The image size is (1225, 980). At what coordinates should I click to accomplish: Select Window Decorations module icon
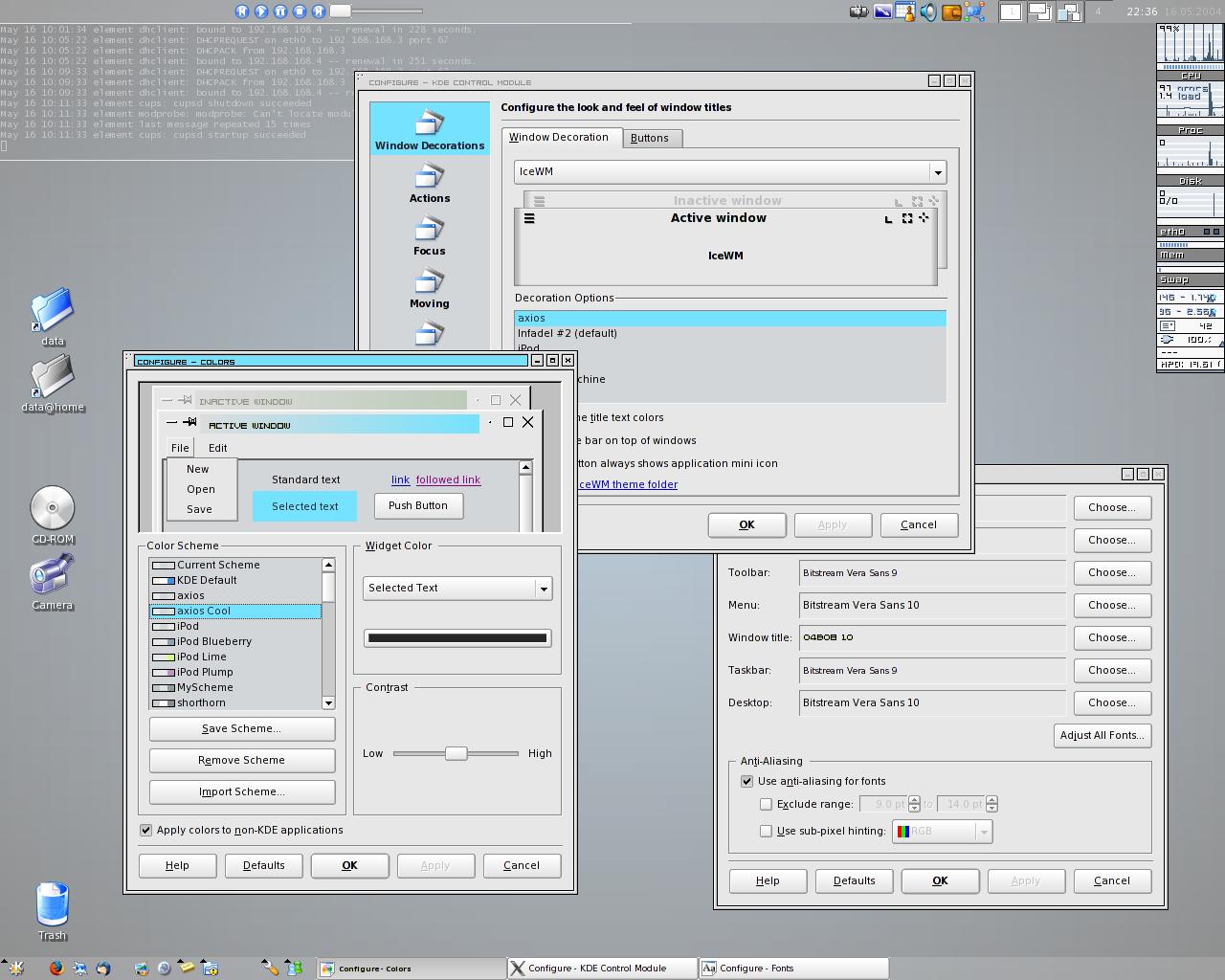coord(430,130)
